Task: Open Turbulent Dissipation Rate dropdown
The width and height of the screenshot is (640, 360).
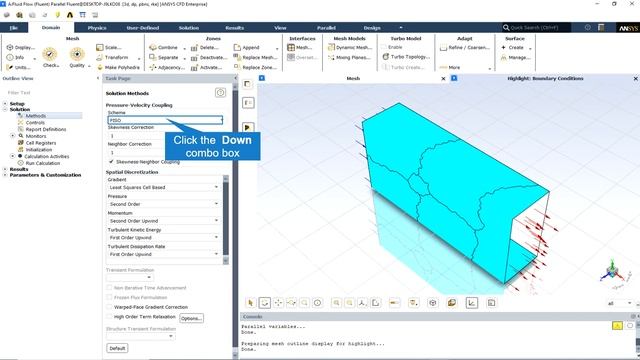Action: pyautogui.click(x=164, y=254)
